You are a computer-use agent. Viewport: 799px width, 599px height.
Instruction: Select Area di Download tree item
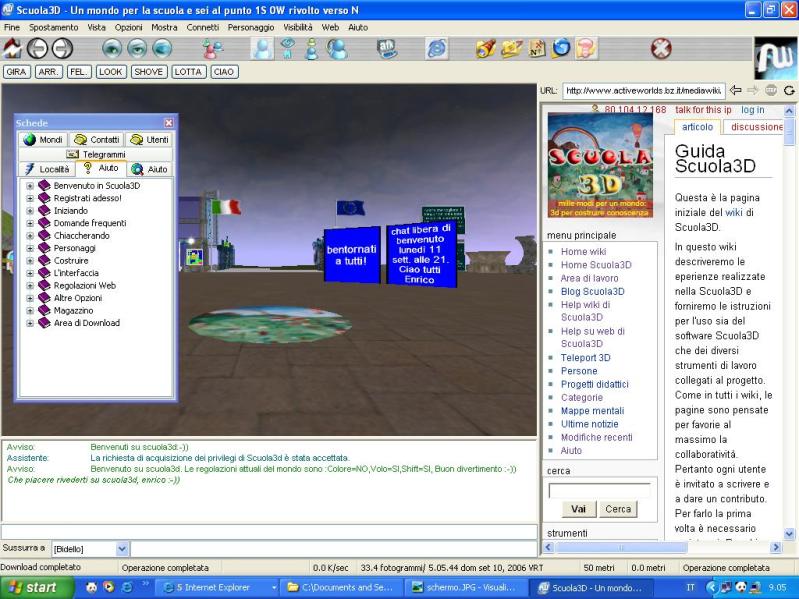pyautogui.click(x=87, y=323)
